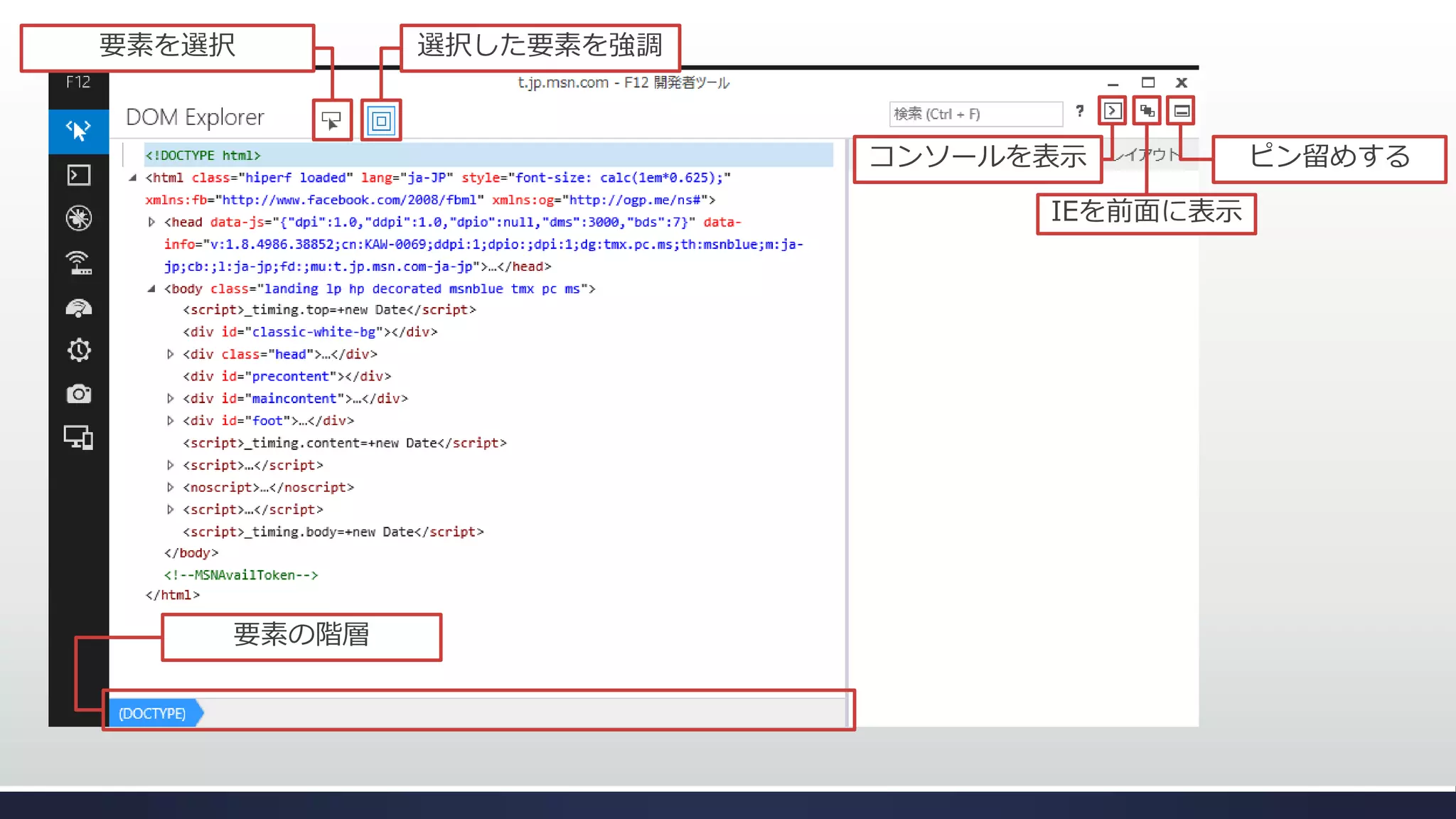
Task: Open the Profiler clock-gear icon
Action: [78, 350]
